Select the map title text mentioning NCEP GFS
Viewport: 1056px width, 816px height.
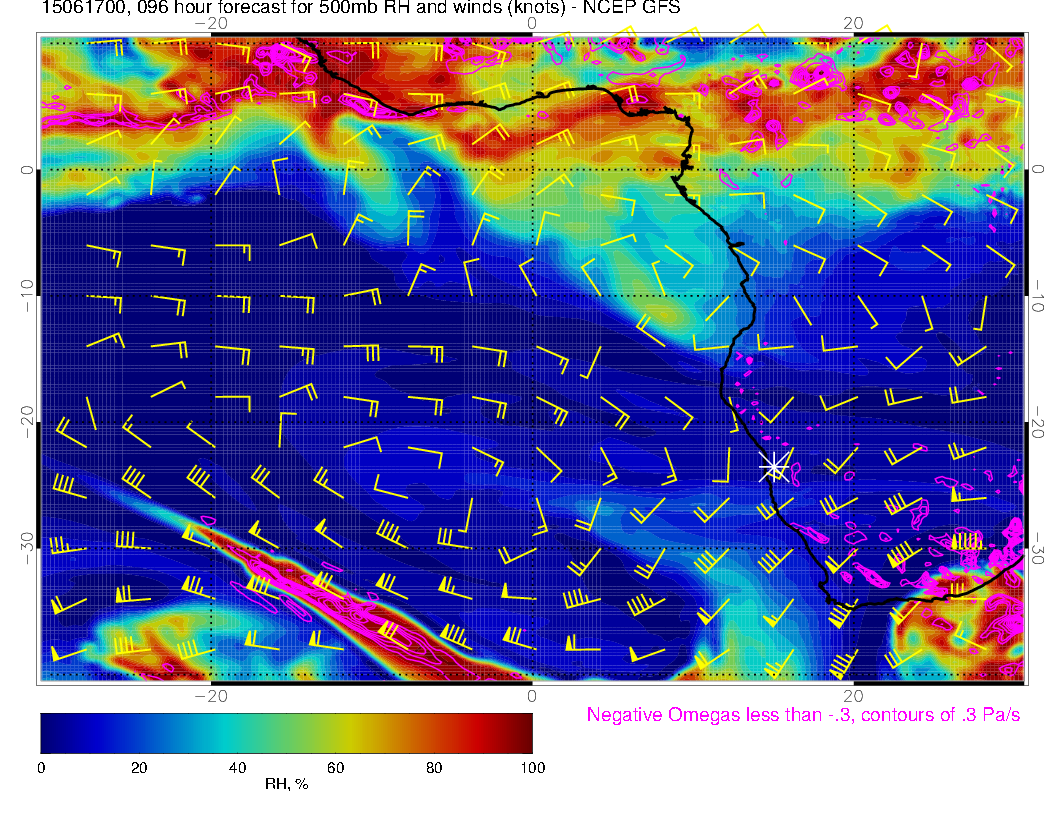point(361,8)
